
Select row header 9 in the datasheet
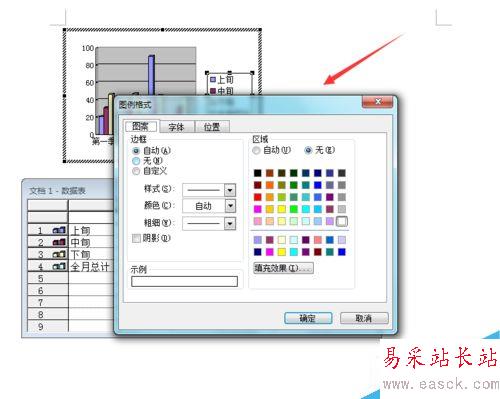click(48, 326)
